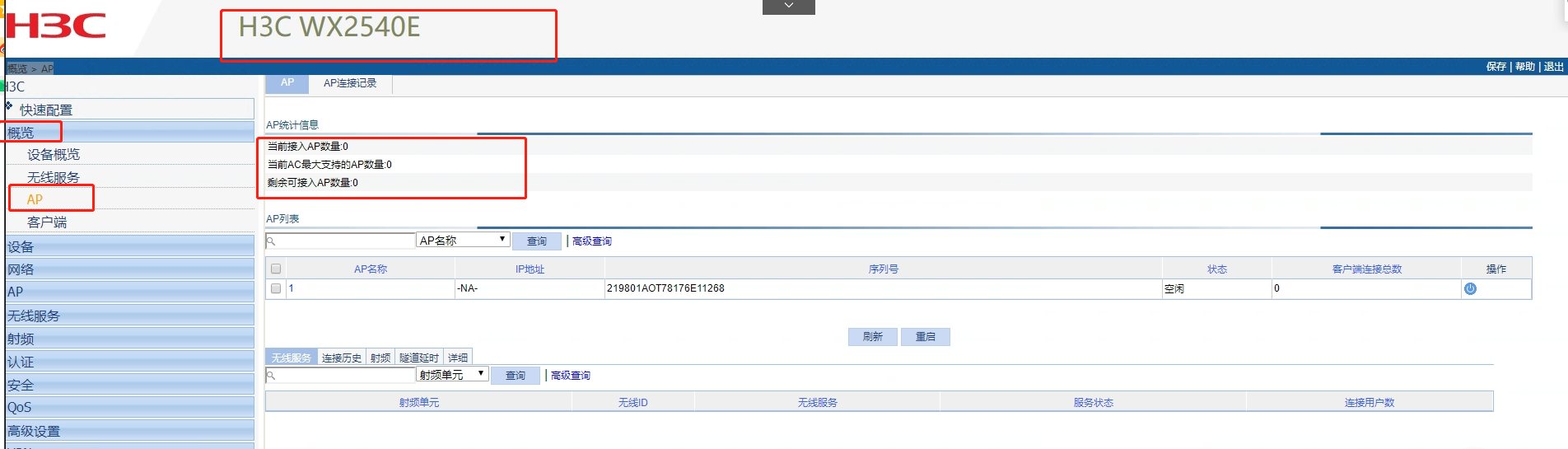Open the 详细 tab
Image resolution: width=1568 pixels, height=449 pixels.
point(458,358)
